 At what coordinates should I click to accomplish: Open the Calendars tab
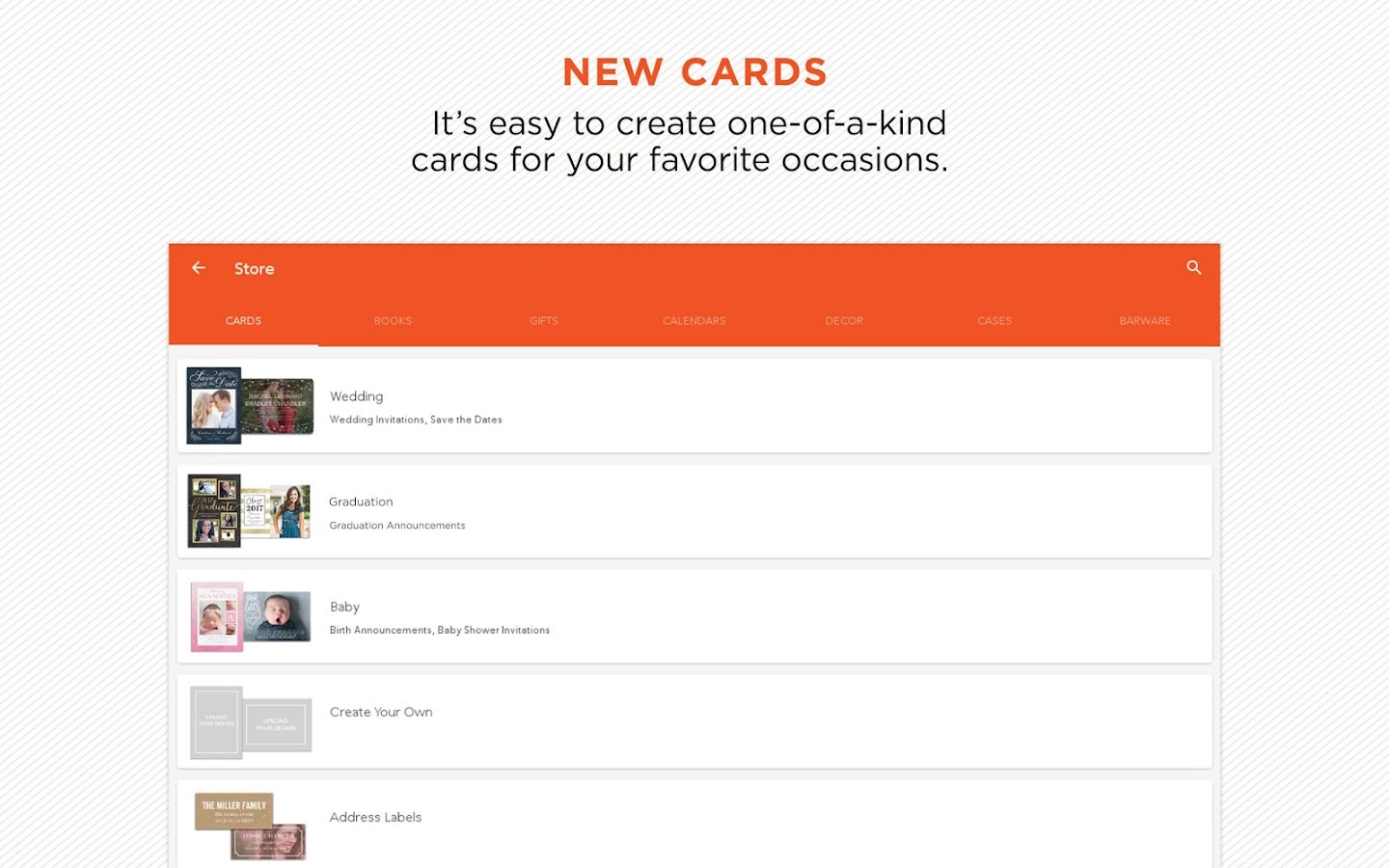click(x=694, y=321)
